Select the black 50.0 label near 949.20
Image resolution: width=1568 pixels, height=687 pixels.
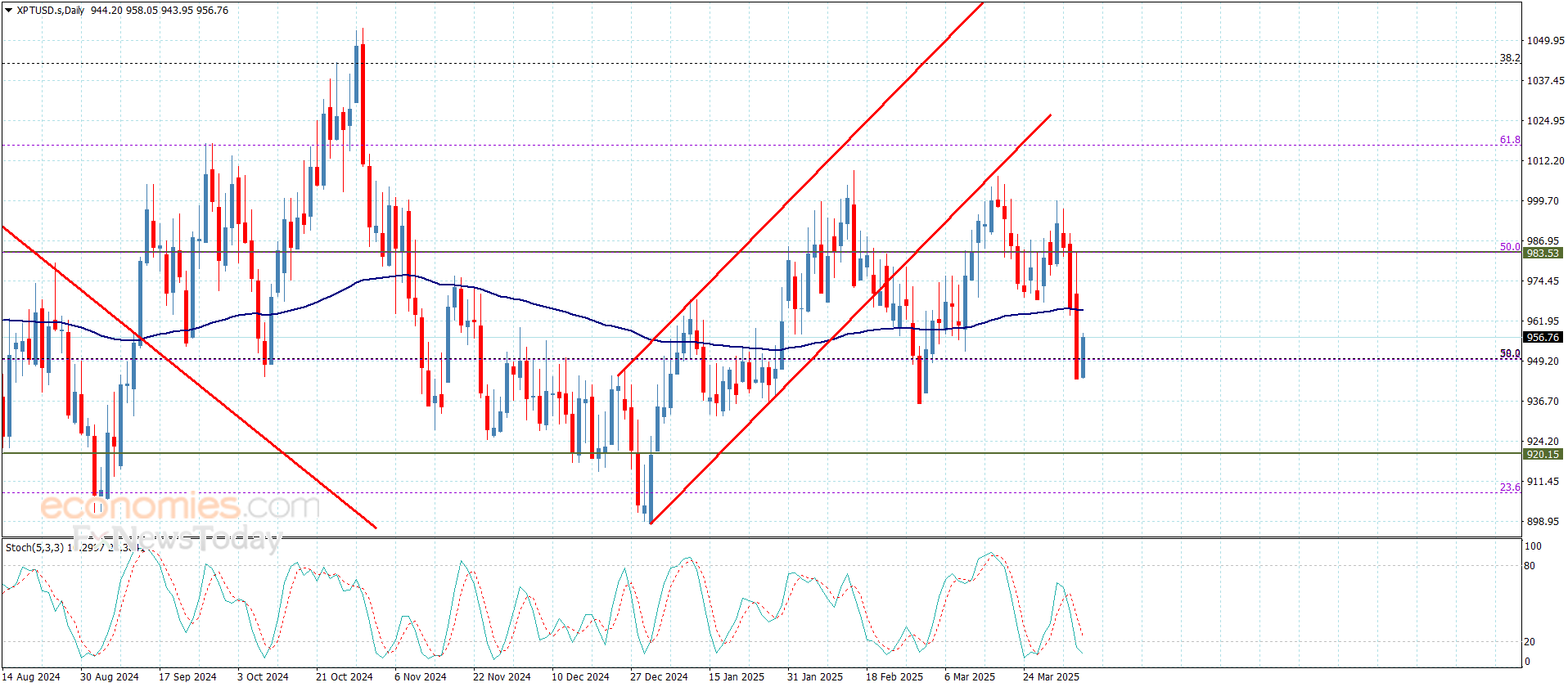[1510, 353]
